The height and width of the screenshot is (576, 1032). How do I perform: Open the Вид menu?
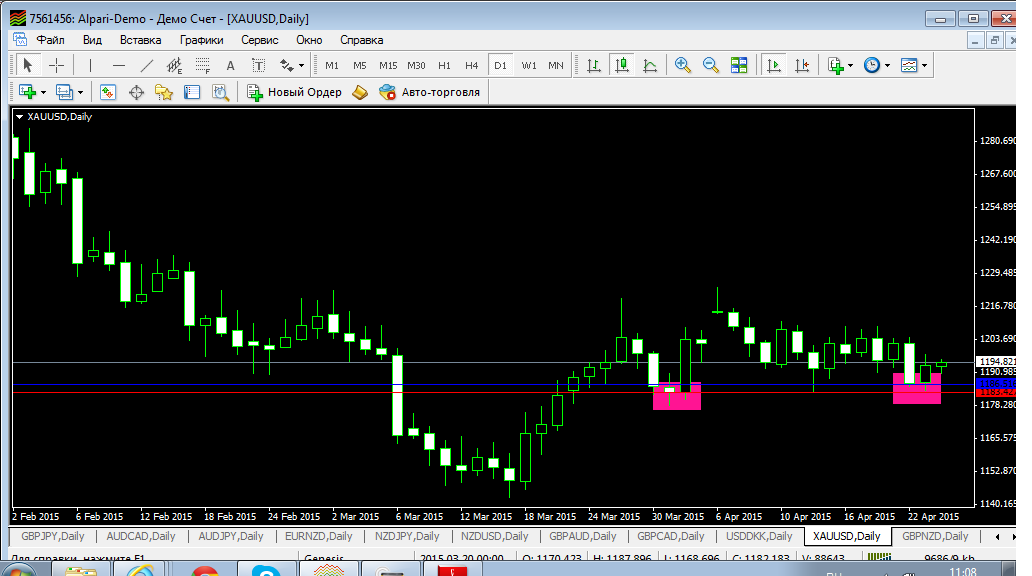point(92,39)
